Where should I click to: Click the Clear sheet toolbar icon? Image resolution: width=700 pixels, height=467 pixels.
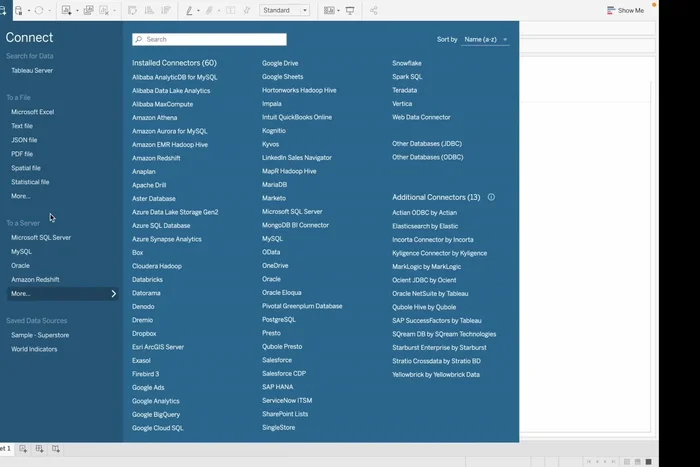104,10
